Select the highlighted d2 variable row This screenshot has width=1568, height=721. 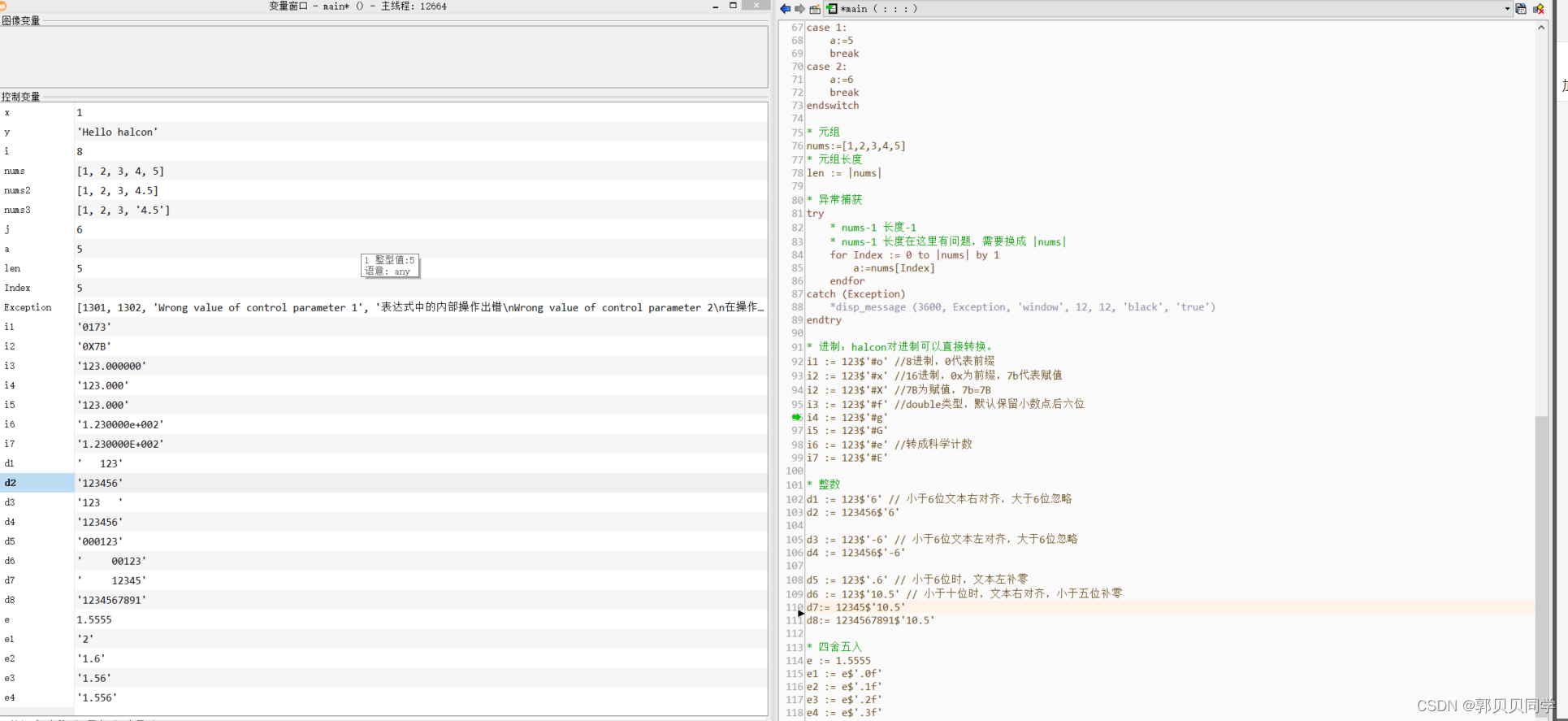click(x=383, y=483)
